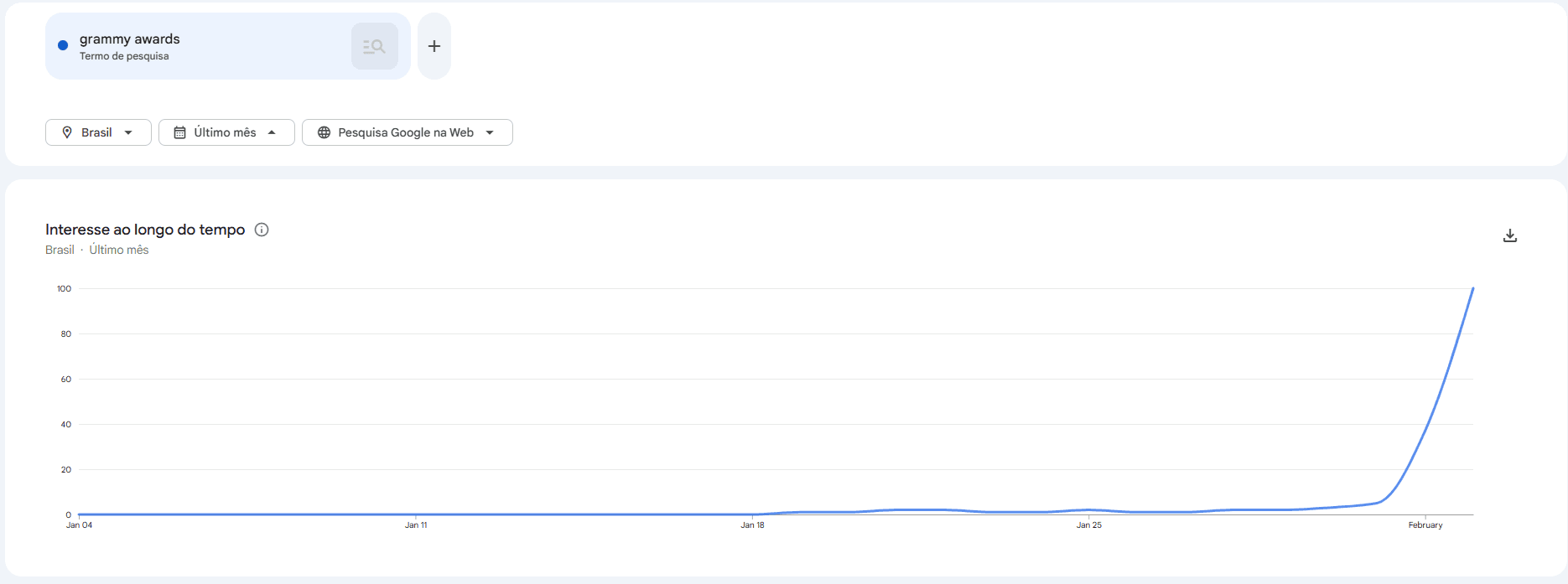Click the calendar icon beside Último mês

click(179, 132)
